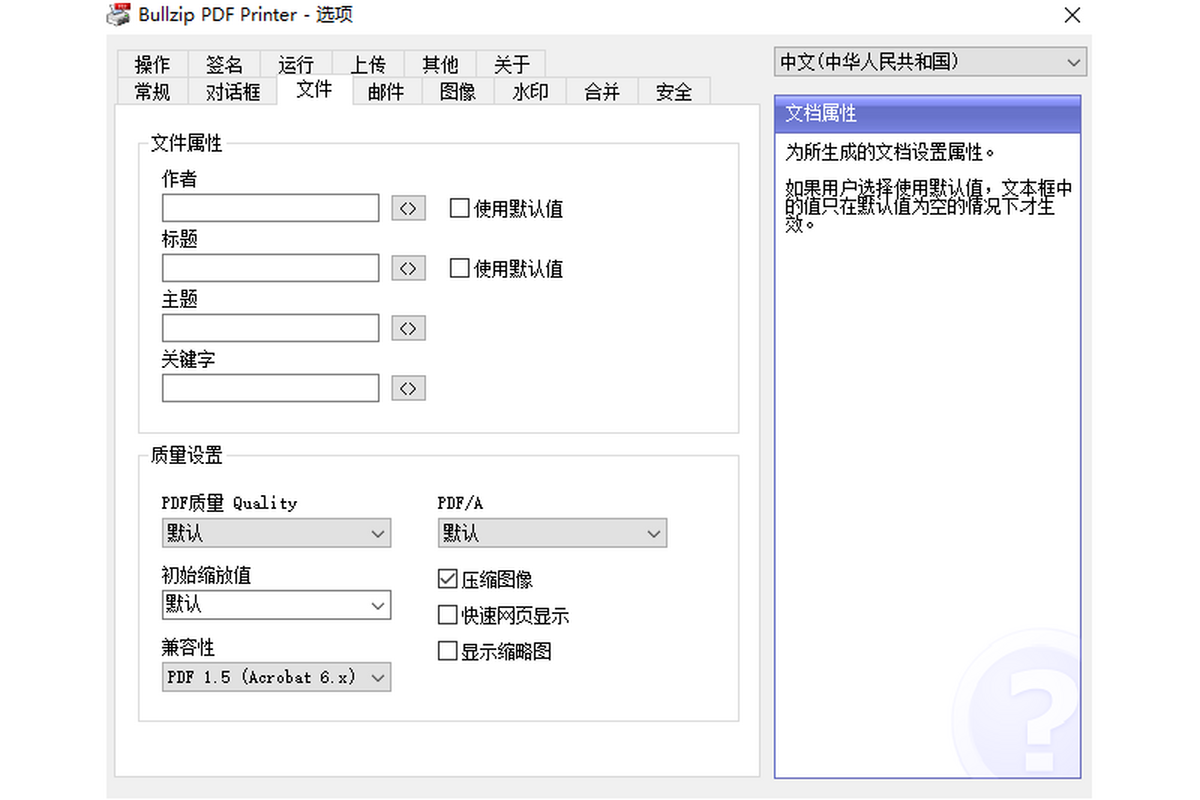
Task: Click into the 标题 text field
Action: (x=271, y=268)
